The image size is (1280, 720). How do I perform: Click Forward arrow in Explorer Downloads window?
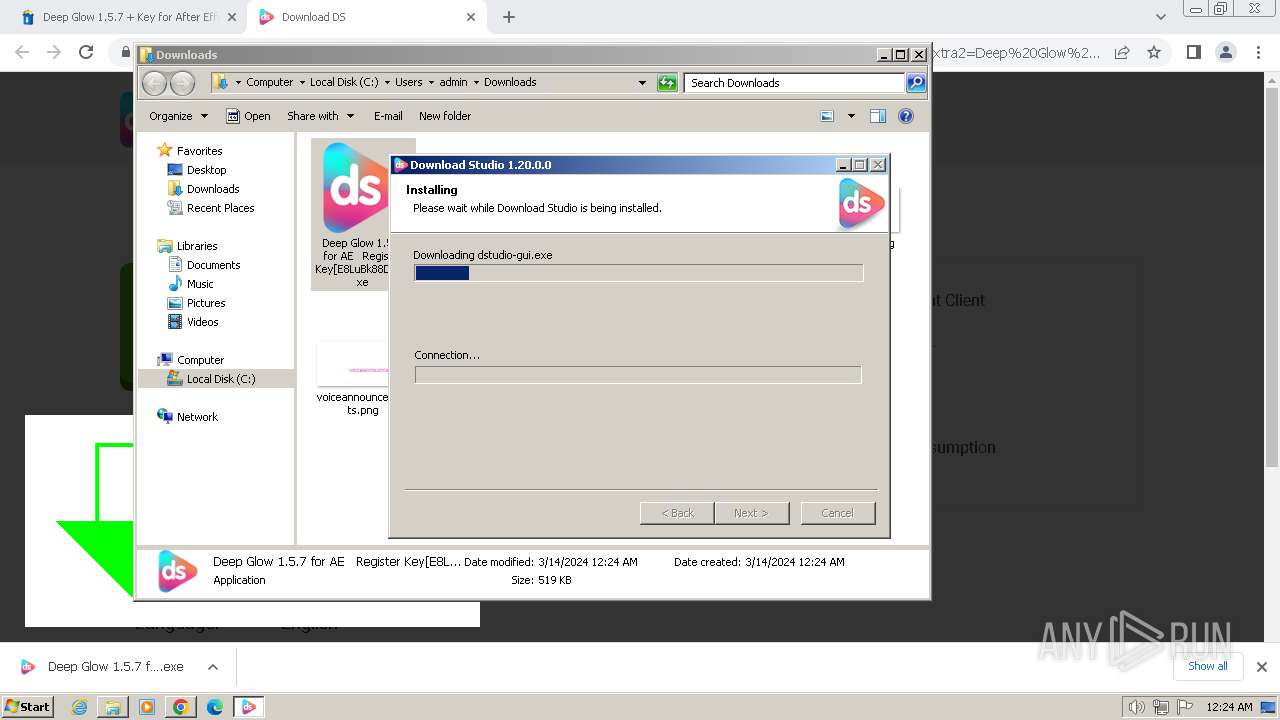click(182, 83)
